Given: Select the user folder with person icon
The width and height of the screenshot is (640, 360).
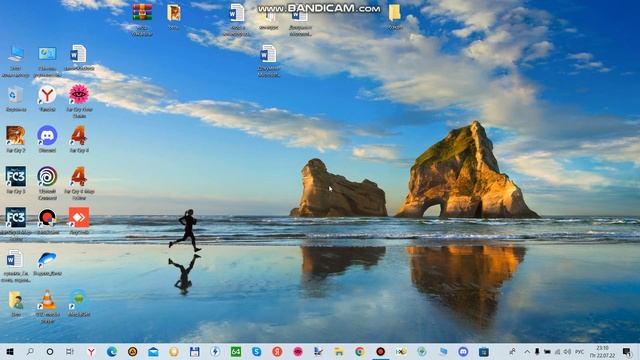Looking at the screenshot, I should [x=16, y=300].
